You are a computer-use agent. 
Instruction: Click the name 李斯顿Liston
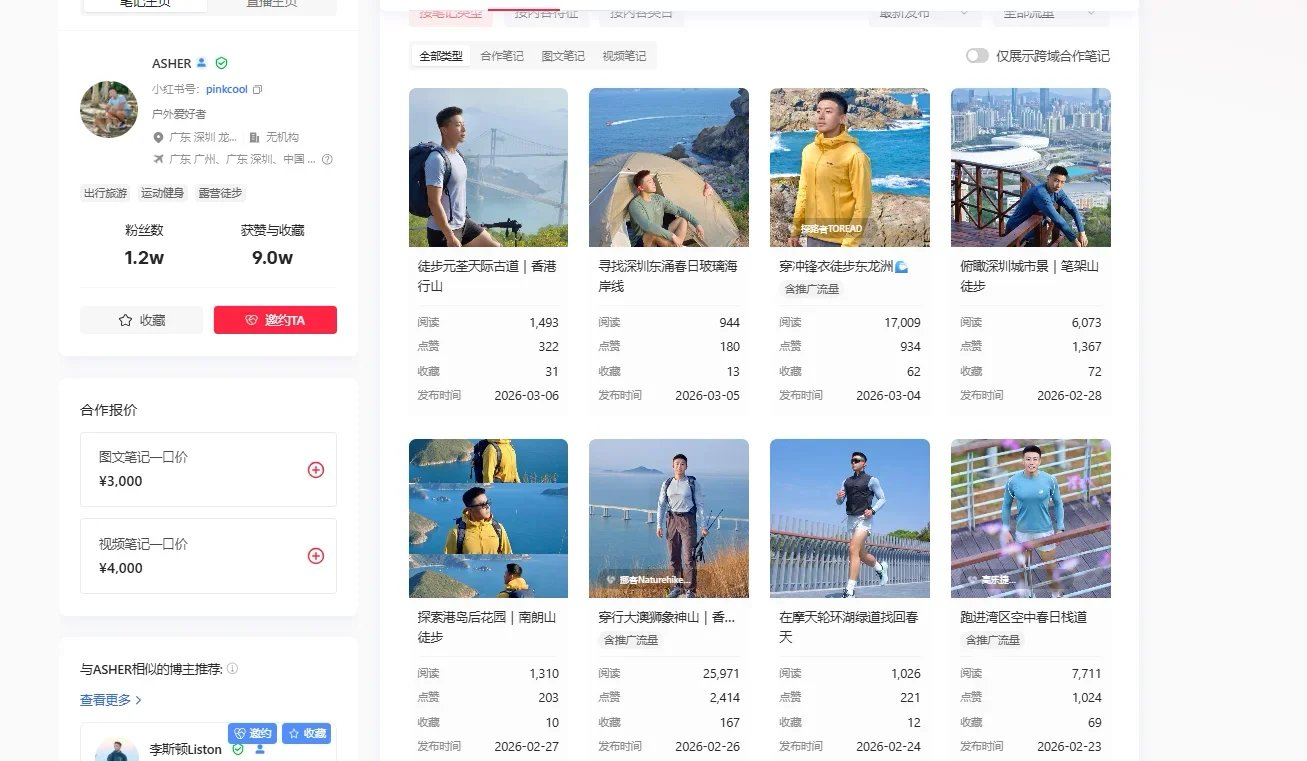pos(186,749)
